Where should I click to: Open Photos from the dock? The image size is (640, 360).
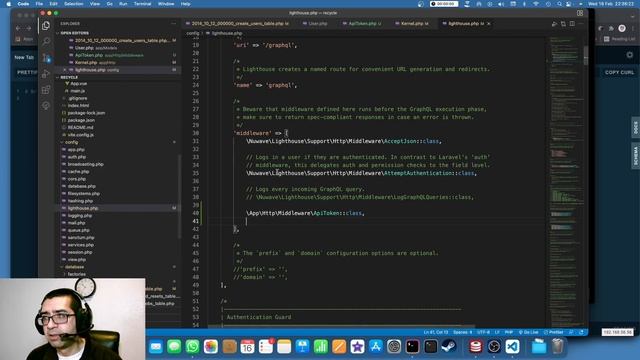pos(211,347)
